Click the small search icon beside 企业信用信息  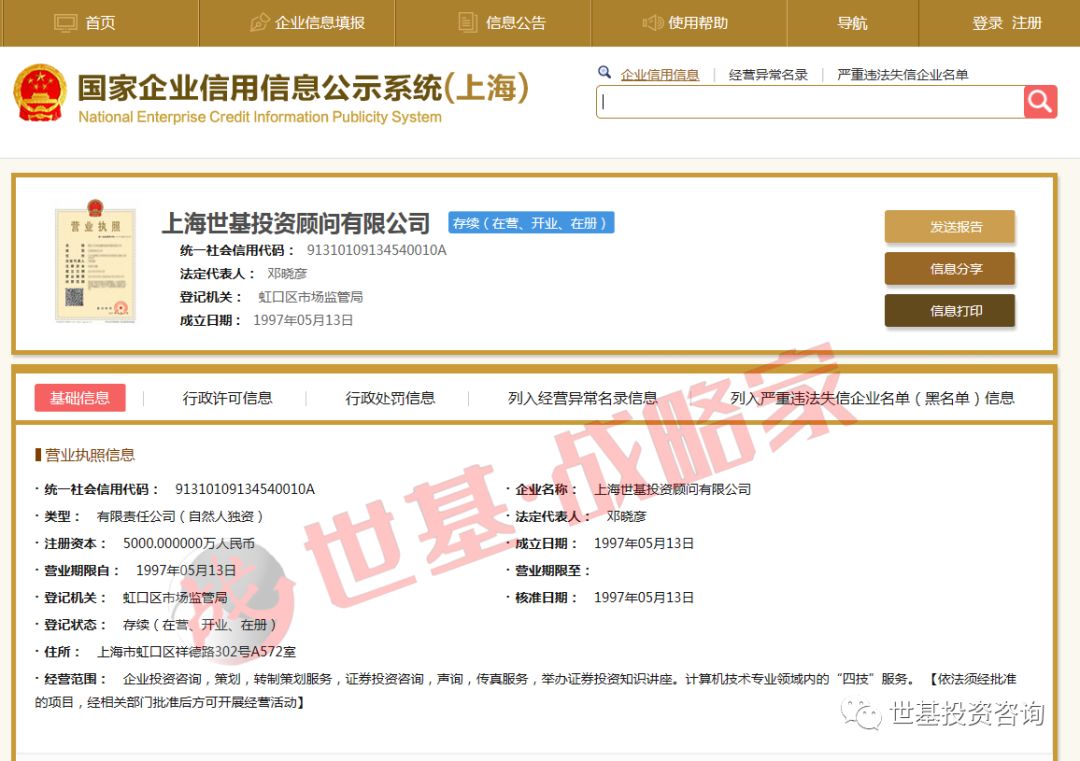[x=605, y=72]
